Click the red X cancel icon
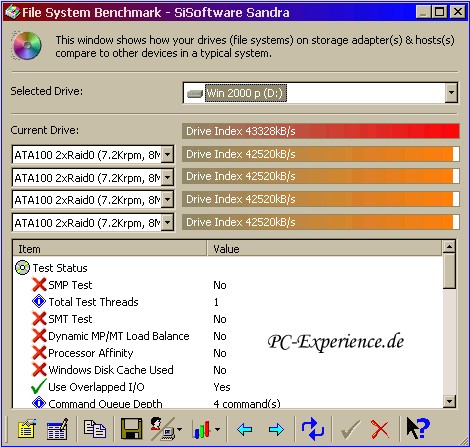The image size is (470, 447). click(x=380, y=429)
